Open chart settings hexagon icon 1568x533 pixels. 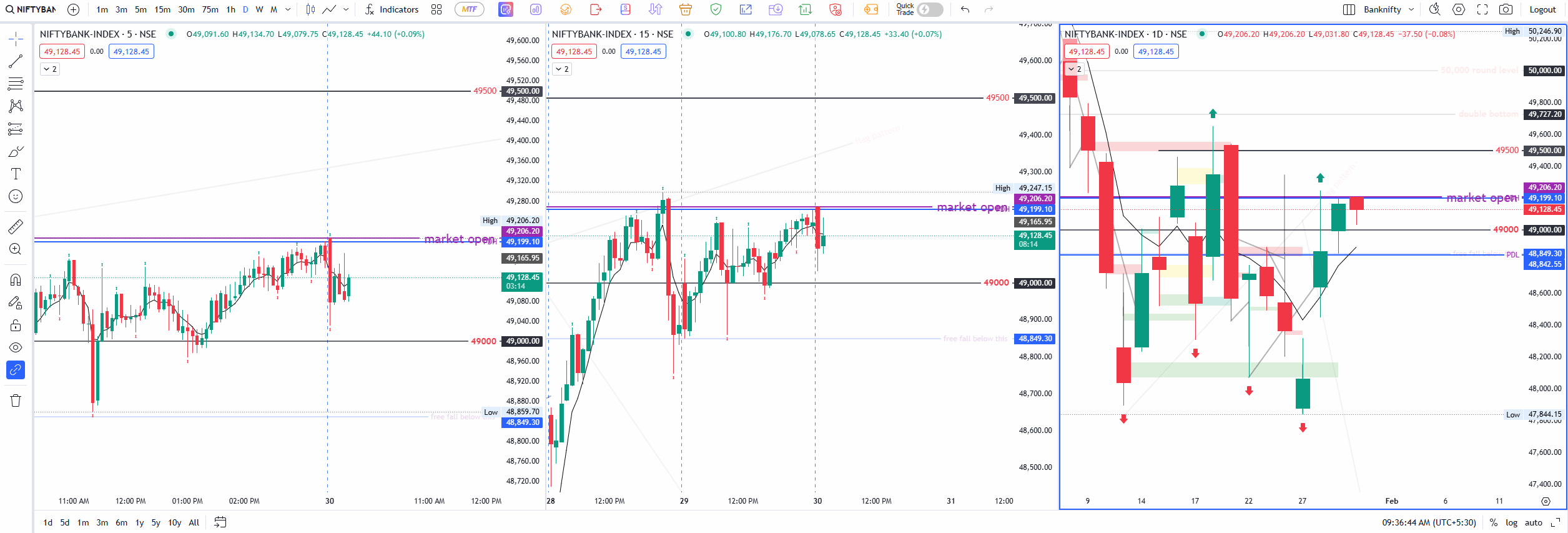tap(1459, 9)
